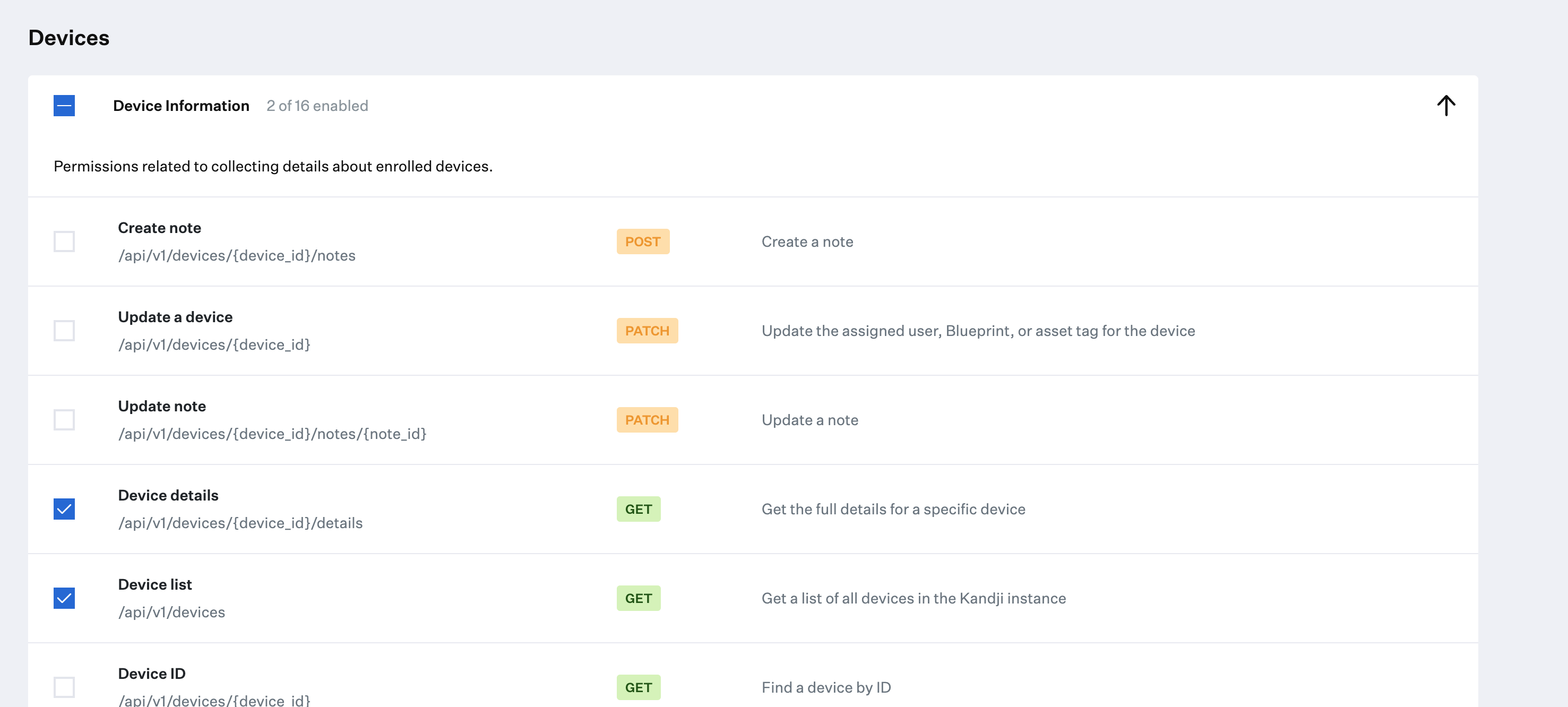Viewport: 1568px width, 707px height.
Task: Click the Create note row title
Action: (x=159, y=228)
